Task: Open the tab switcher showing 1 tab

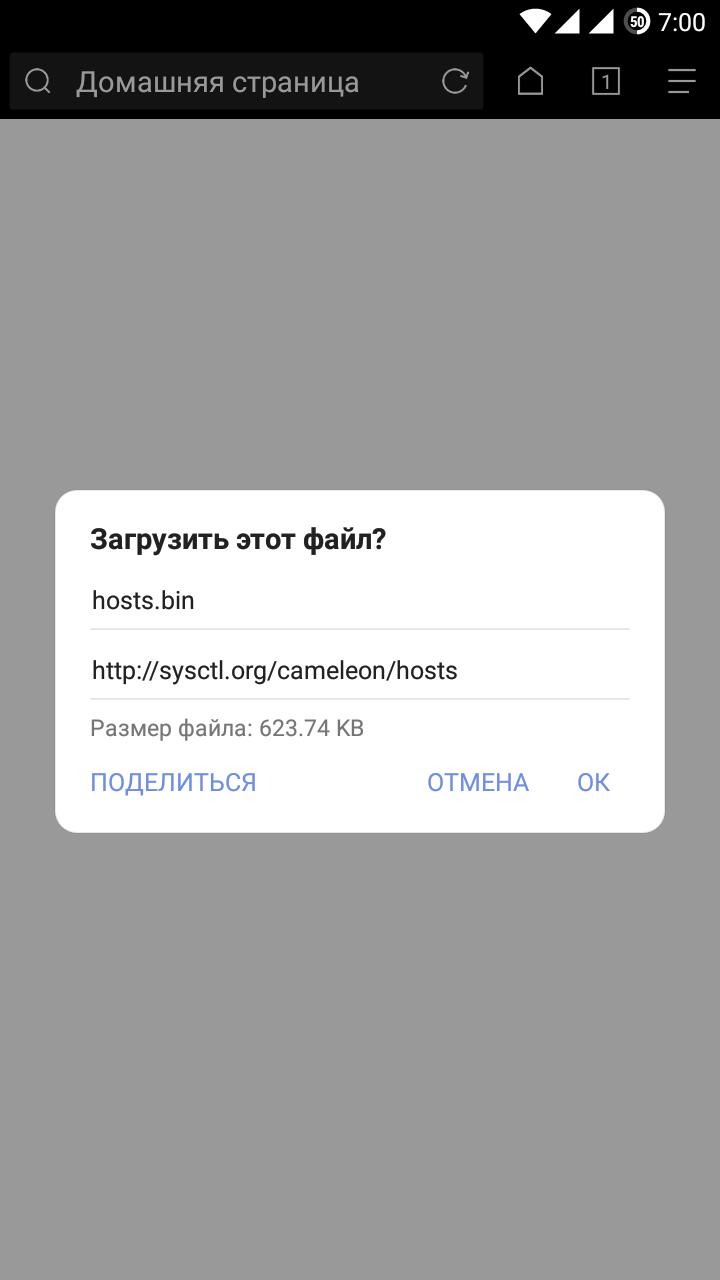Action: coord(605,81)
